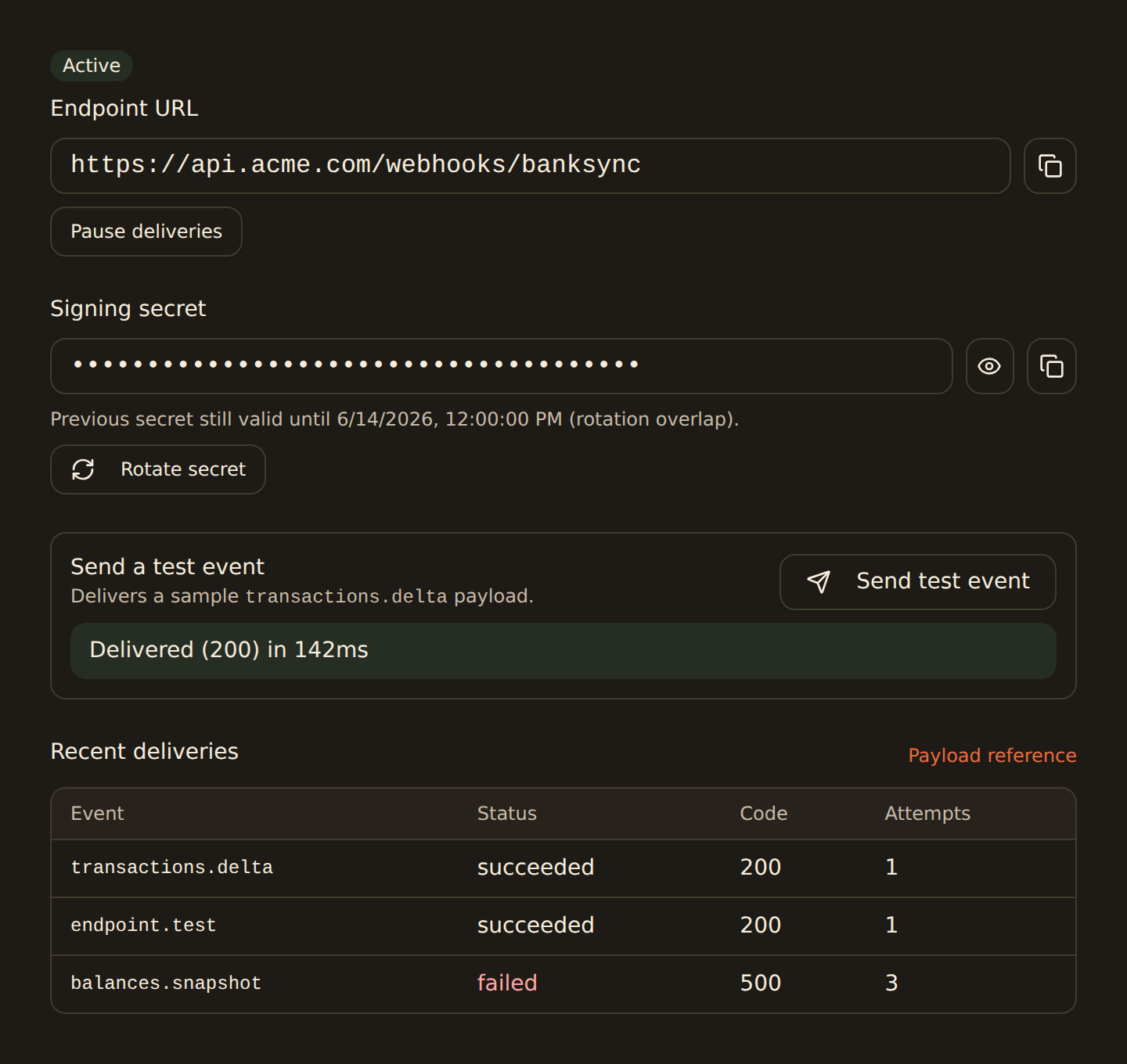The image size is (1127, 1064).
Task: Click the endpoint.test delivery event
Action: pos(143,926)
